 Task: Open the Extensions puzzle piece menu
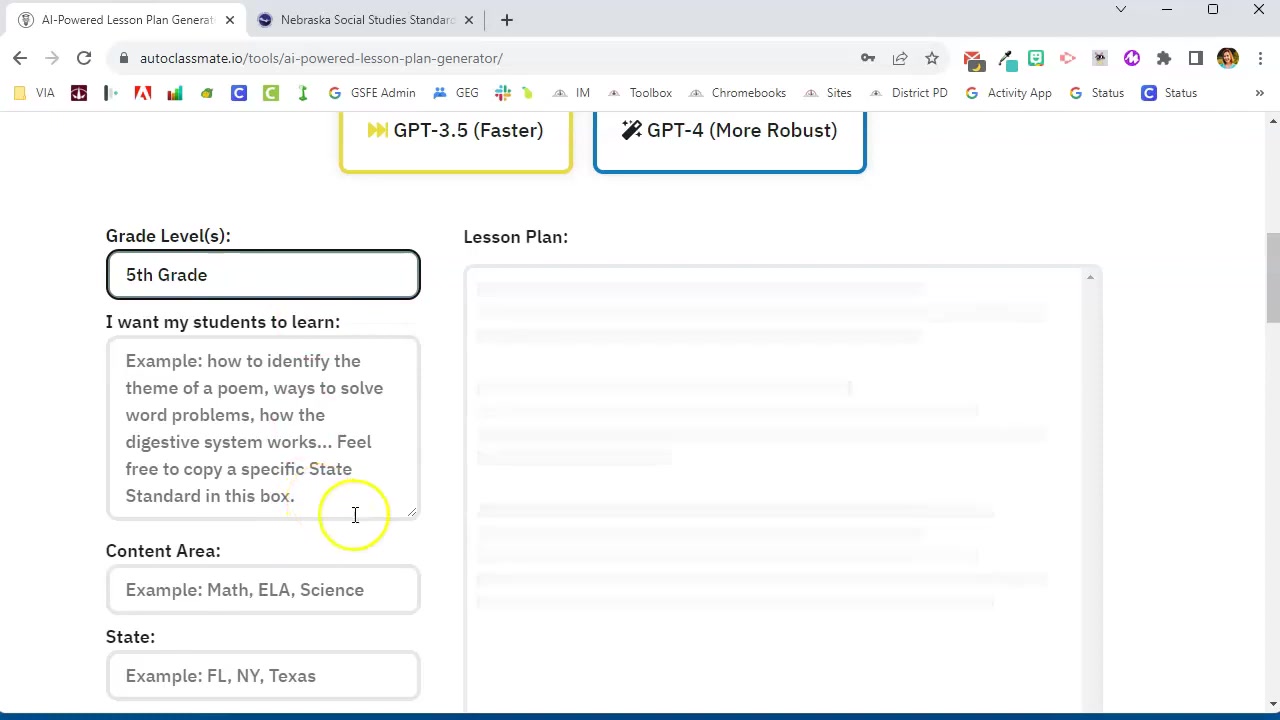(1164, 58)
